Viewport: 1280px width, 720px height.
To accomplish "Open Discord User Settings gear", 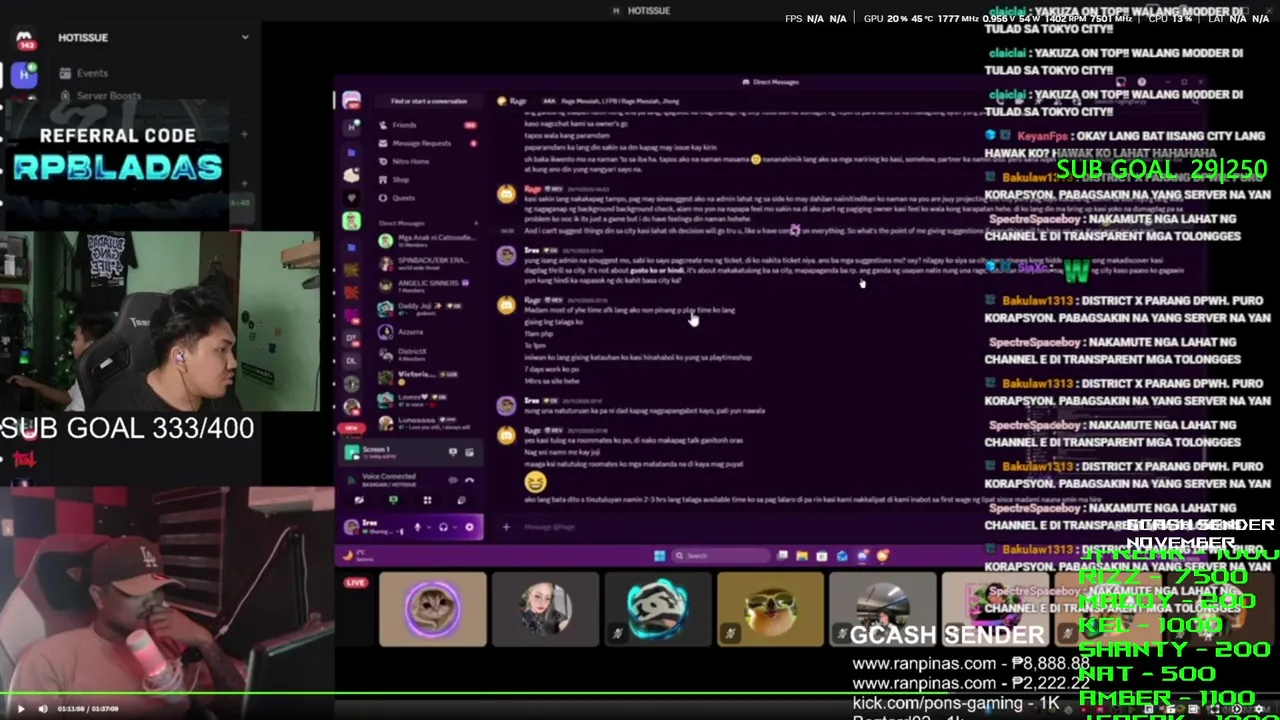I will tap(469, 527).
